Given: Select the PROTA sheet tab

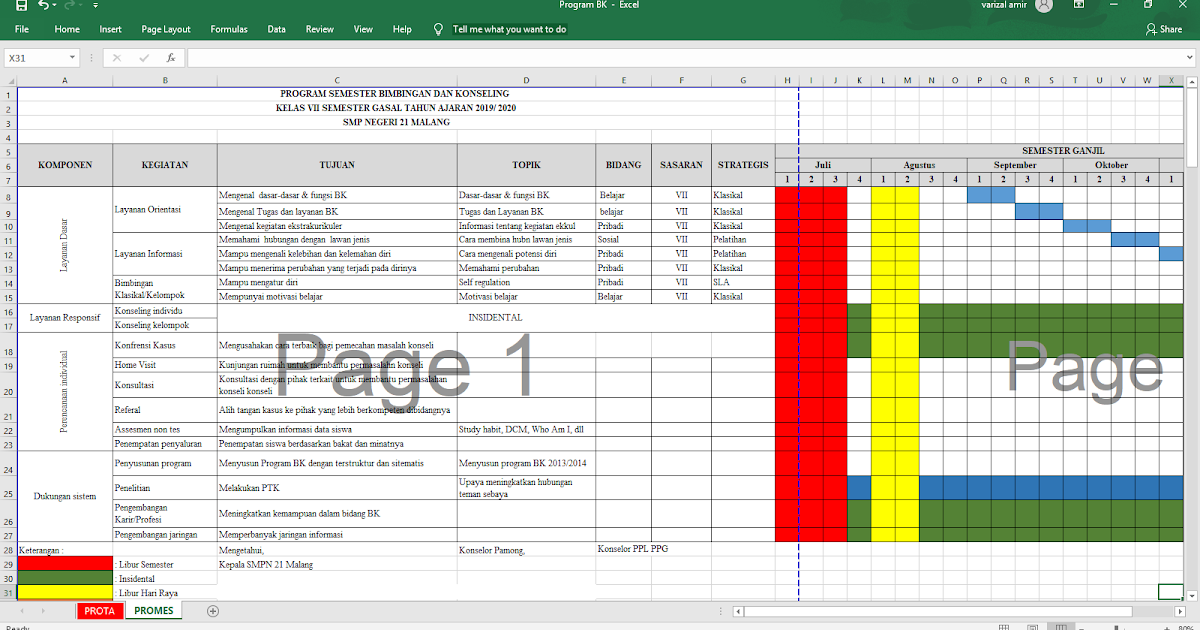Looking at the screenshot, I should click(99, 611).
